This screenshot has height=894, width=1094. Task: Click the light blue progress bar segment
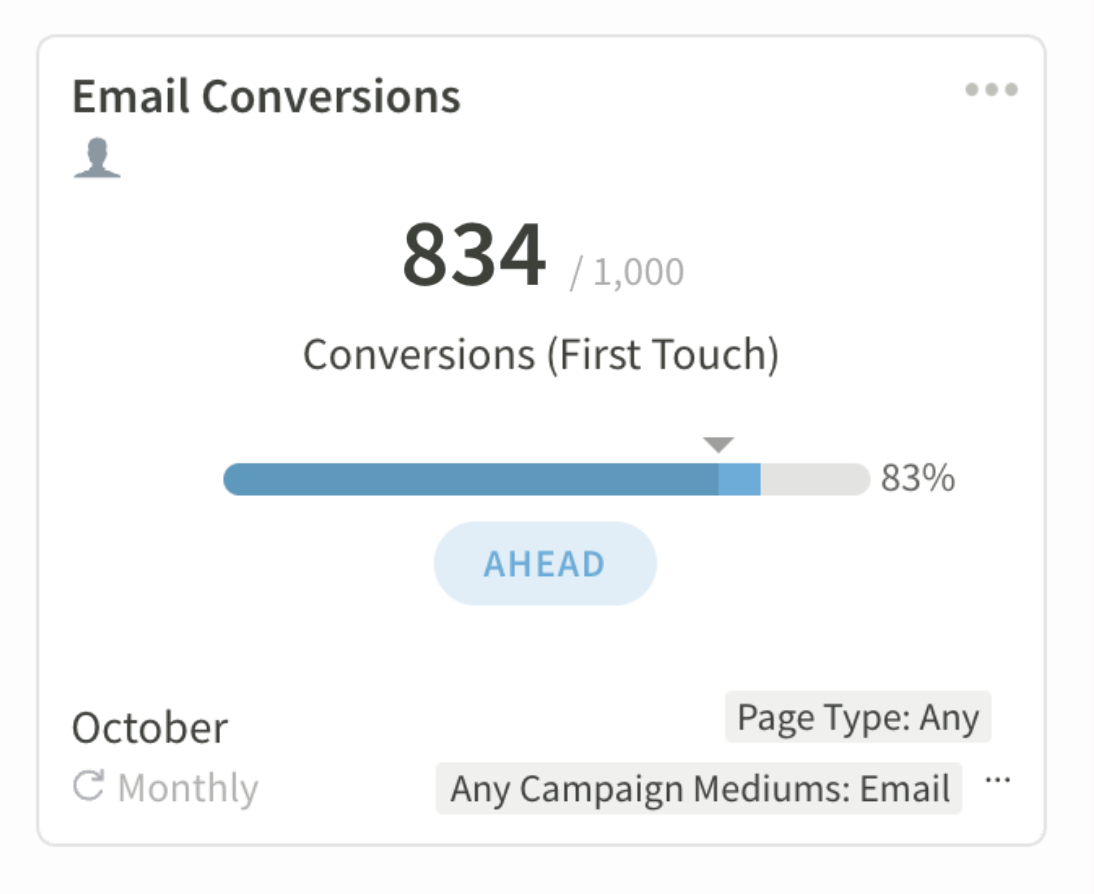click(740, 480)
